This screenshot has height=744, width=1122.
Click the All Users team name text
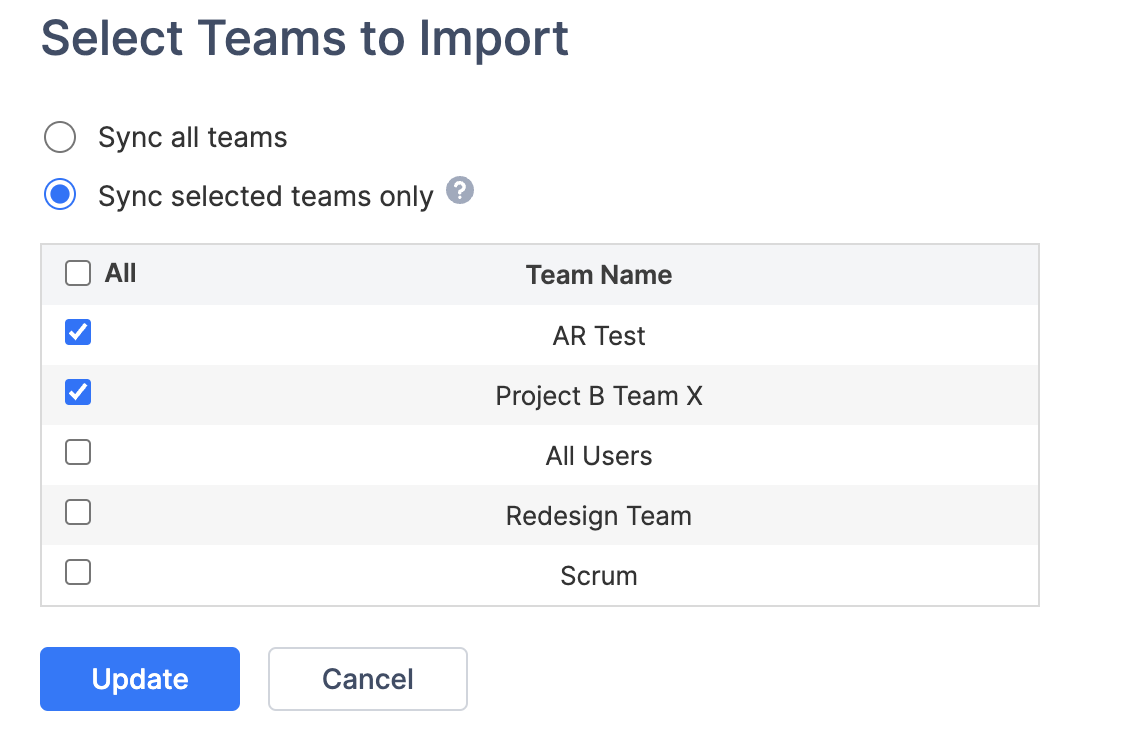598,456
